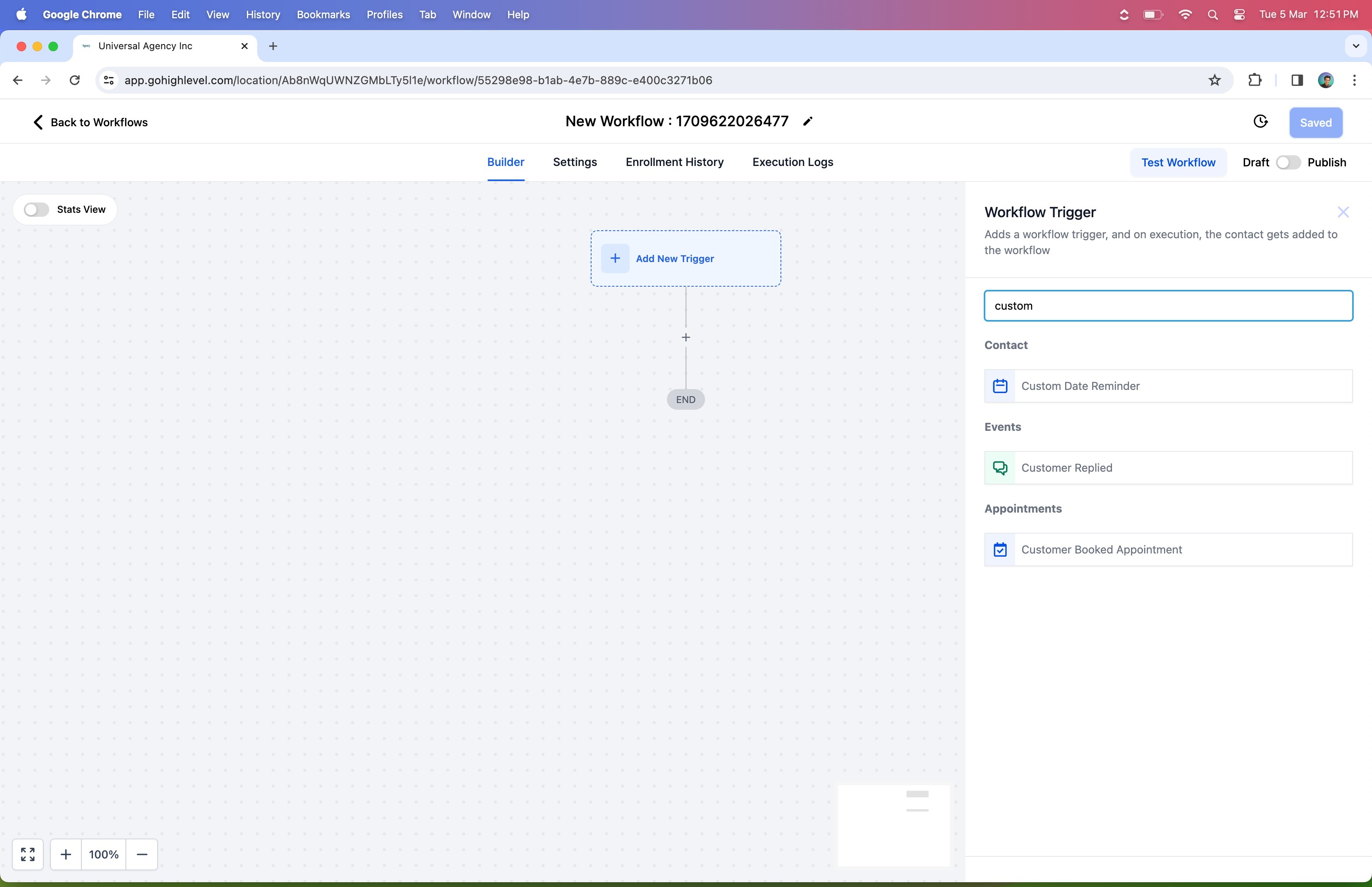The height and width of the screenshot is (887, 1372).
Task: Click the pencil icon to rename workflow
Action: pyautogui.click(x=808, y=121)
